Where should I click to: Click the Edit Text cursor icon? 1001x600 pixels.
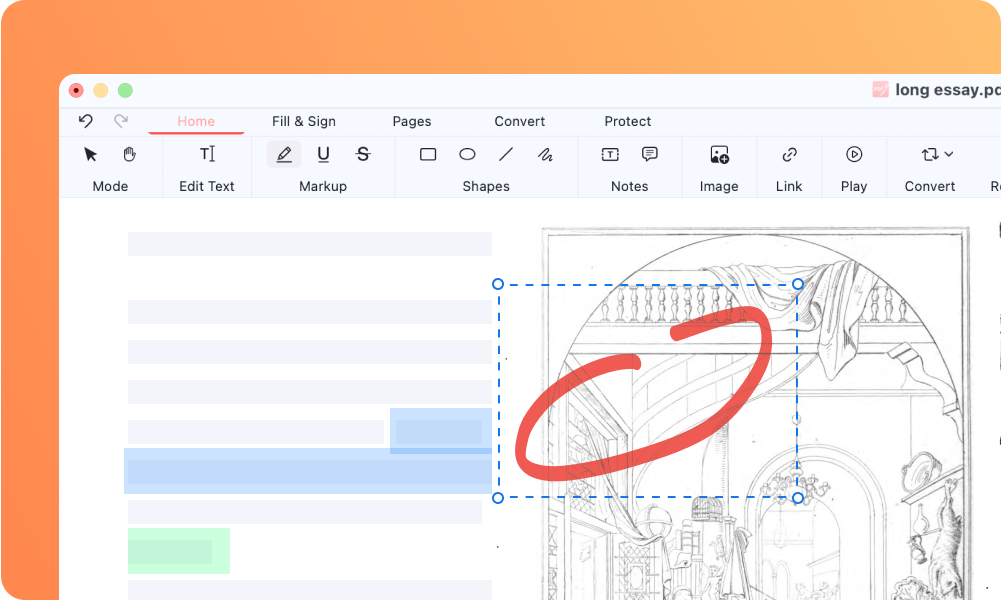[x=207, y=154]
